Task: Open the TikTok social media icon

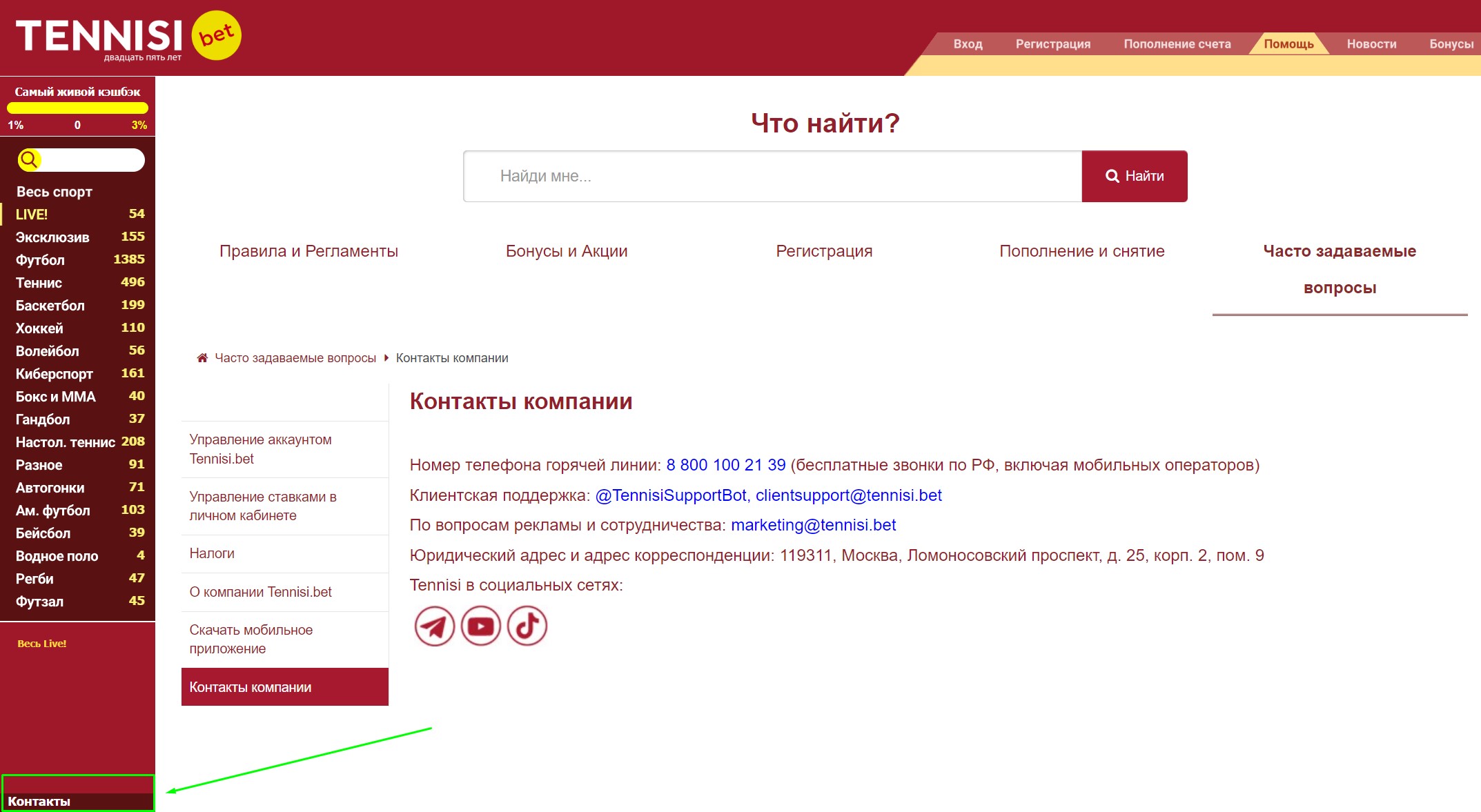Action: click(x=528, y=626)
